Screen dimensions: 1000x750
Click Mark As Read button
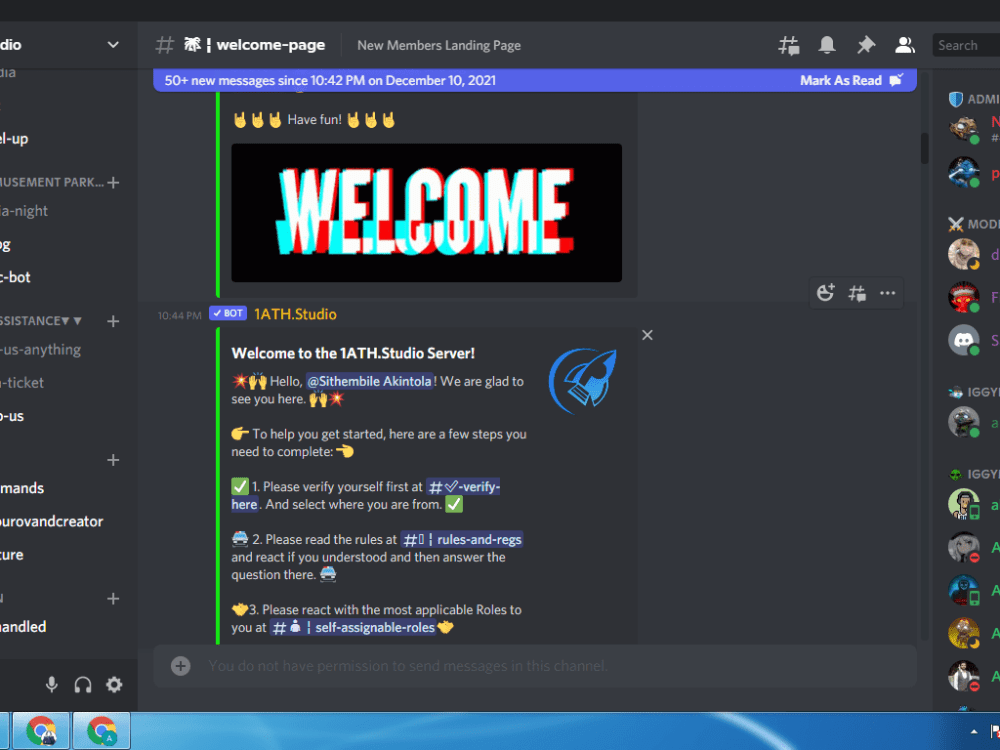[x=851, y=80]
